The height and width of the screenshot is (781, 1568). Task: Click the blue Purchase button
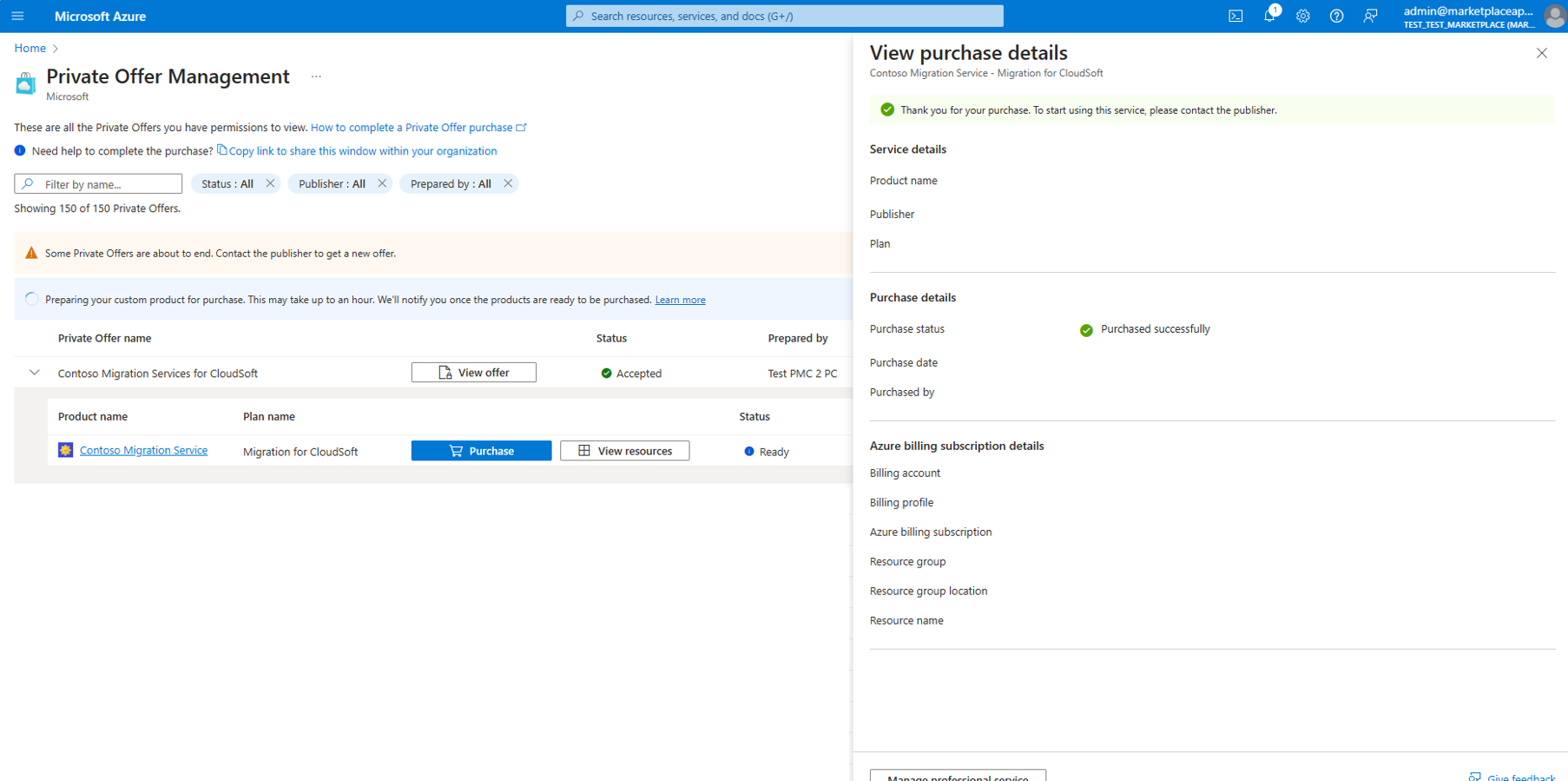coord(481,451)
